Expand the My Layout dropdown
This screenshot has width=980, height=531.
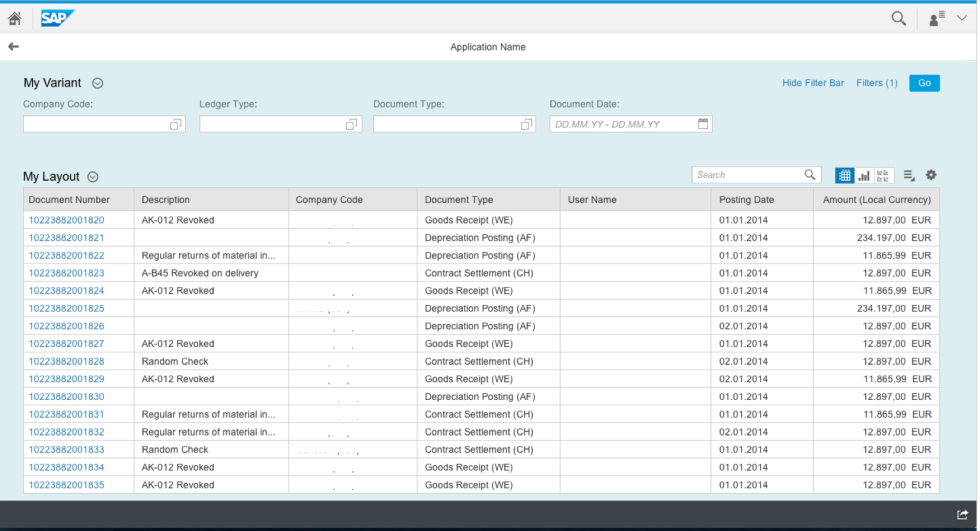click(x=93, y=177)
